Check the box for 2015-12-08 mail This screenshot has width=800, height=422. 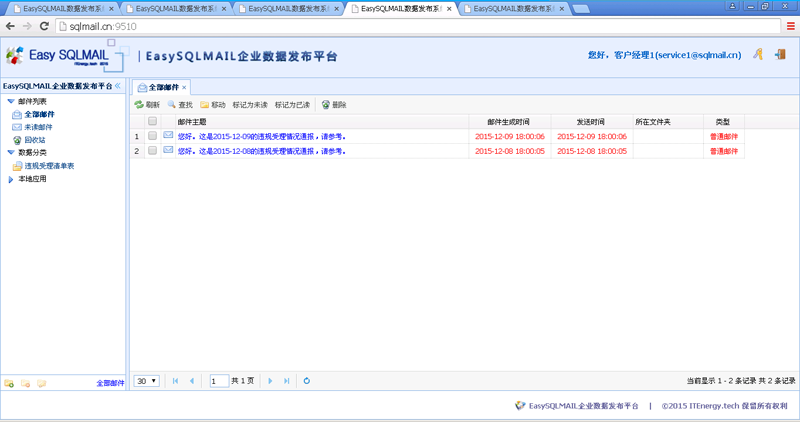152,151
